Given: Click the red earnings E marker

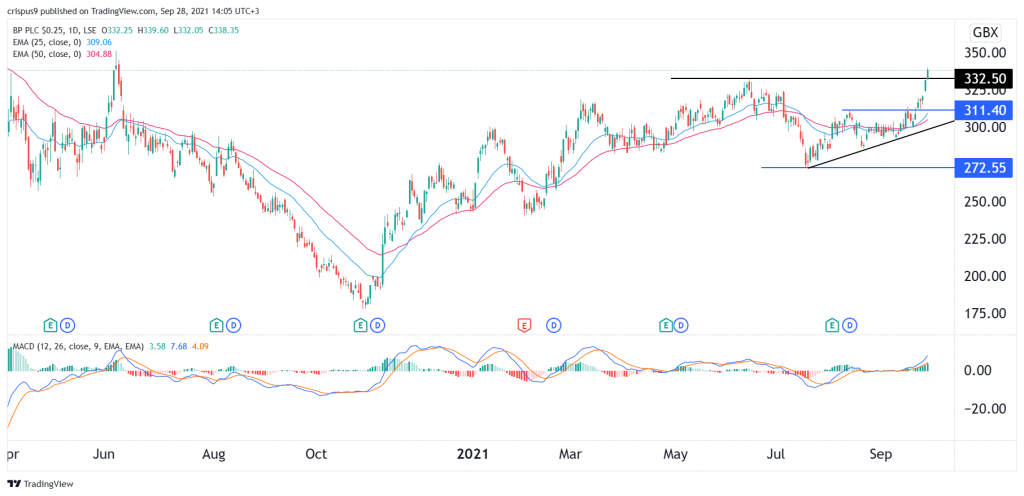Looking at the screenshot, I should [523, 324].
